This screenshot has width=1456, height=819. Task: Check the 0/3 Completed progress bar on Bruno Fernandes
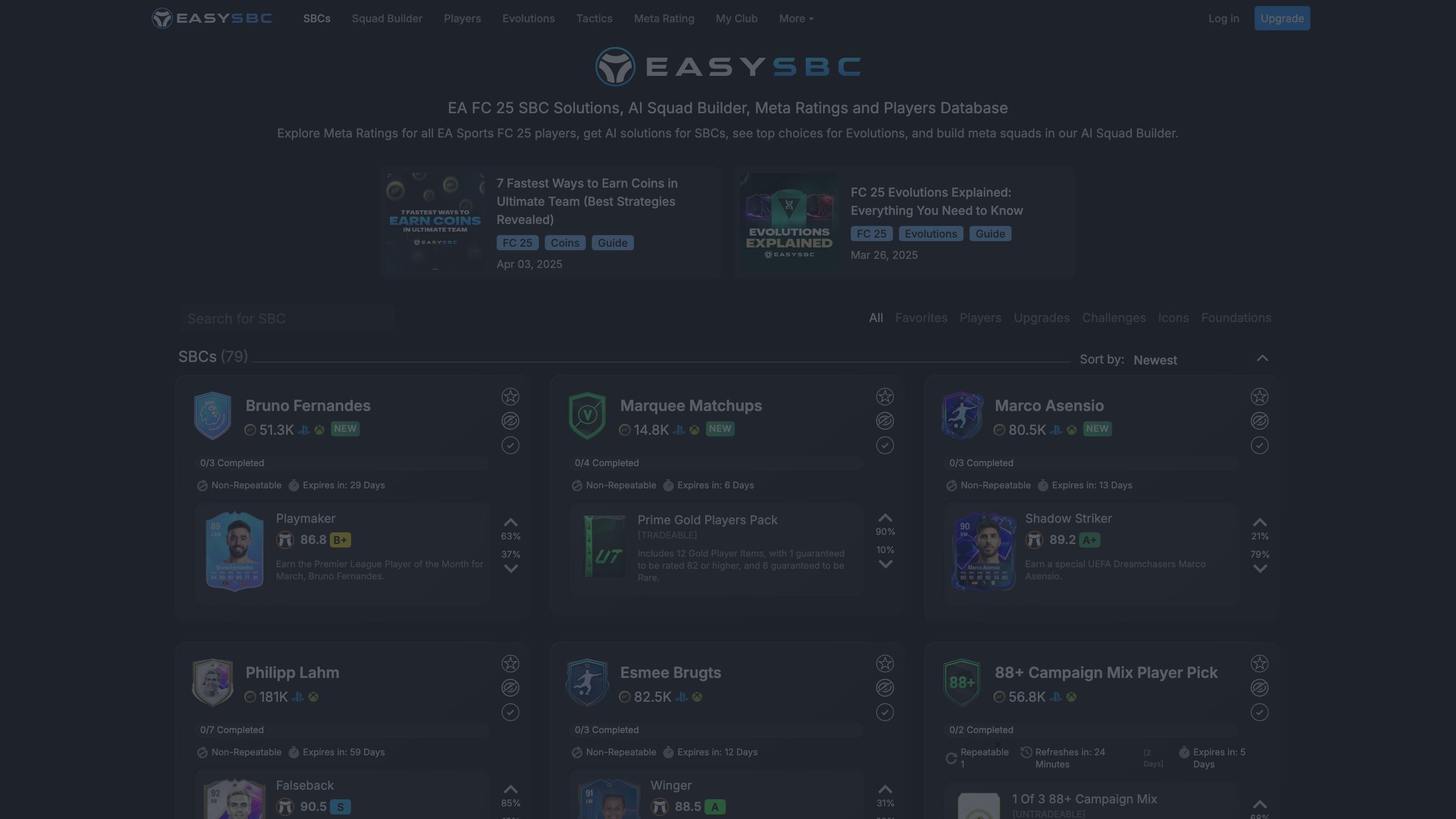click(x=343, y=463)
